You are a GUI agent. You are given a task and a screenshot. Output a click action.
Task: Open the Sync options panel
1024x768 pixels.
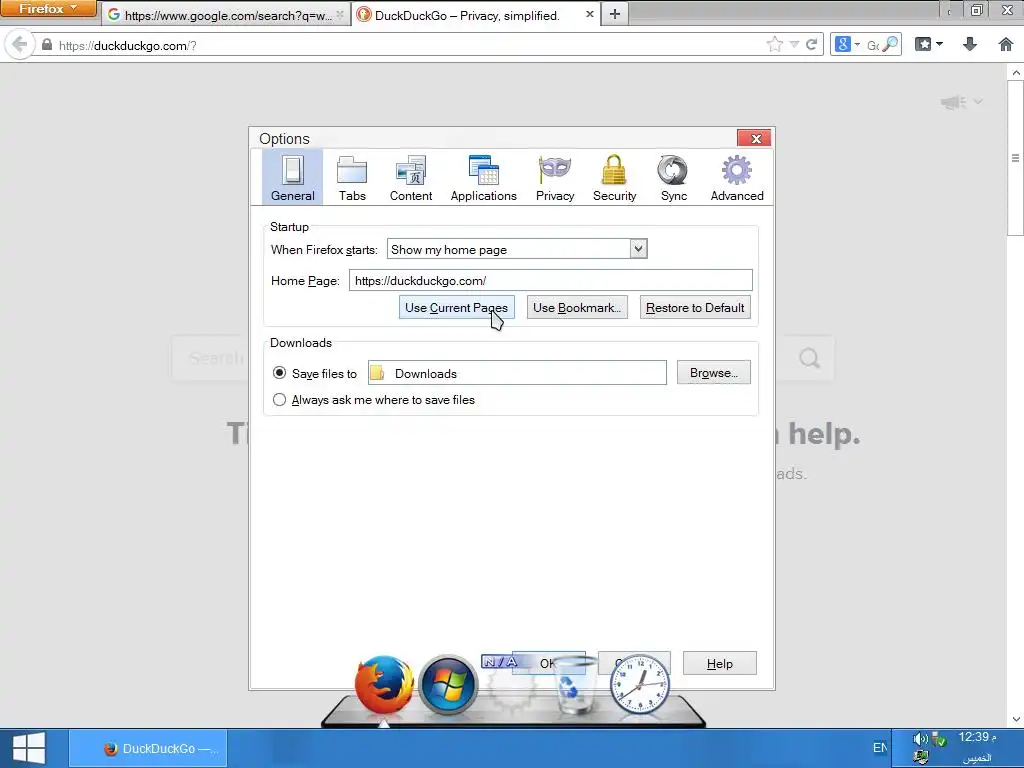pyautogui.click(x=673, y=178)
